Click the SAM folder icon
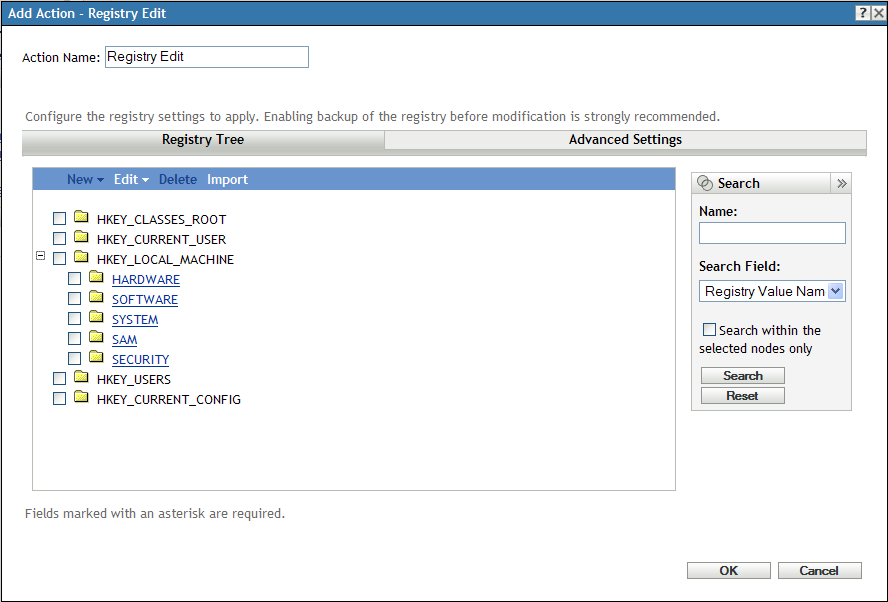 click(x=97, y=337)
